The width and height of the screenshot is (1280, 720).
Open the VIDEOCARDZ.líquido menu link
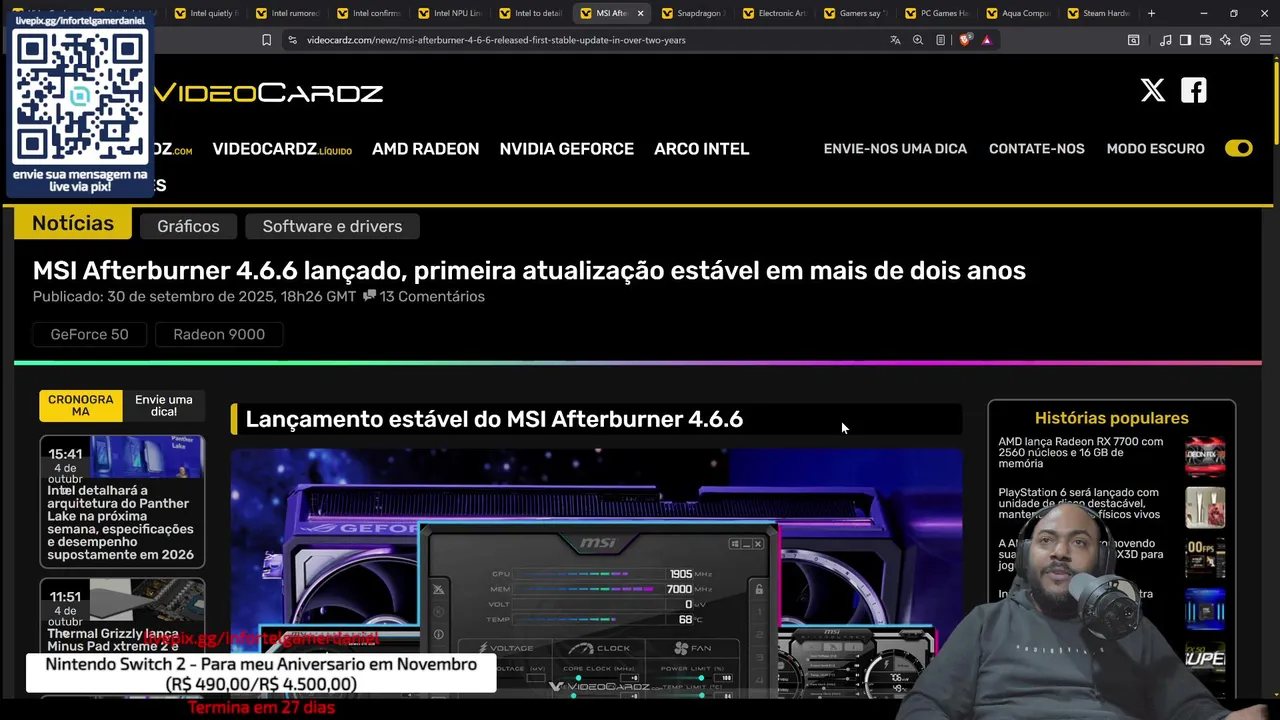click(x=282, y=149)
